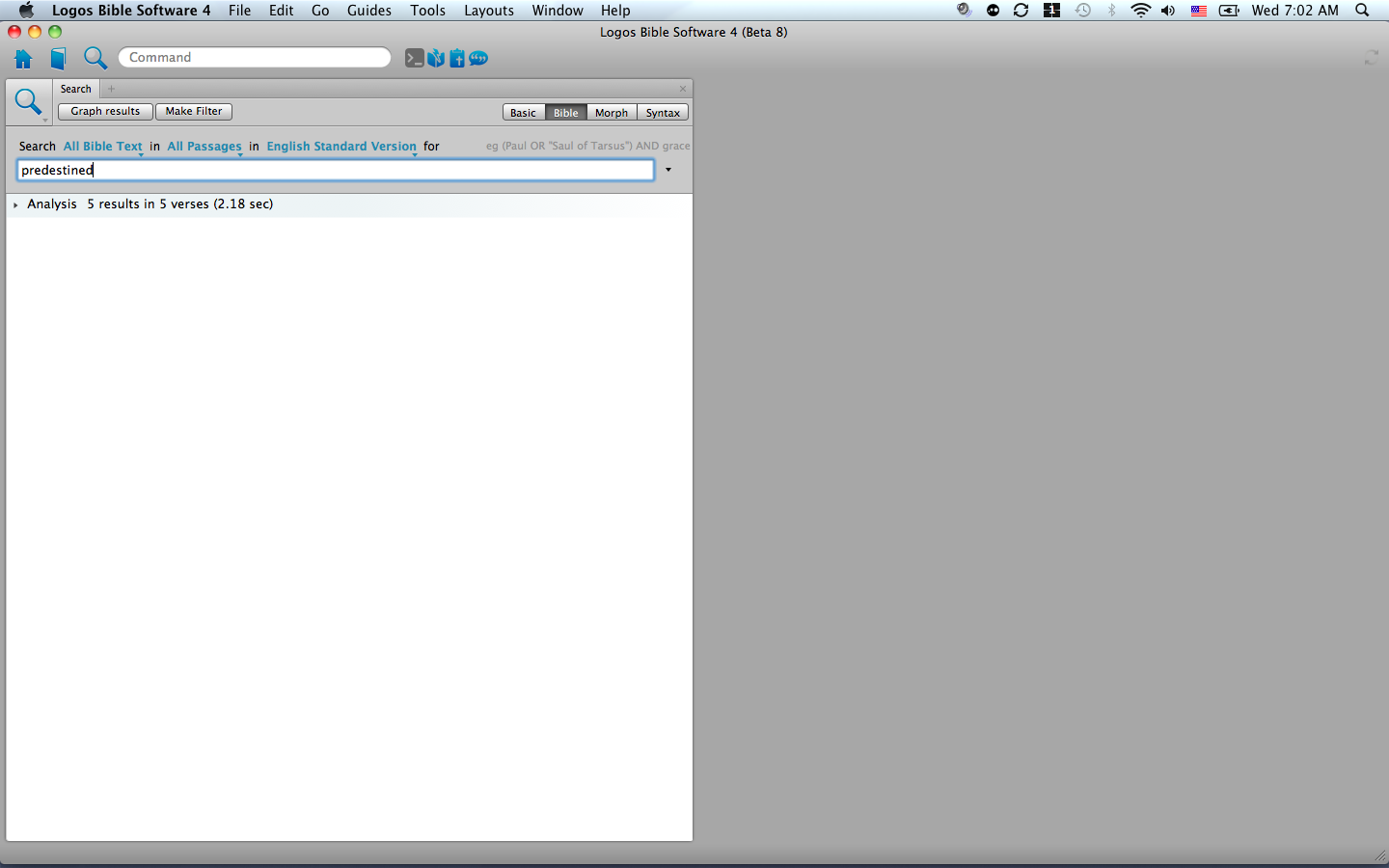Click the sync refresh icon at window right
The height and width of the screenshot is (868, 1389).
(1371, 58)
